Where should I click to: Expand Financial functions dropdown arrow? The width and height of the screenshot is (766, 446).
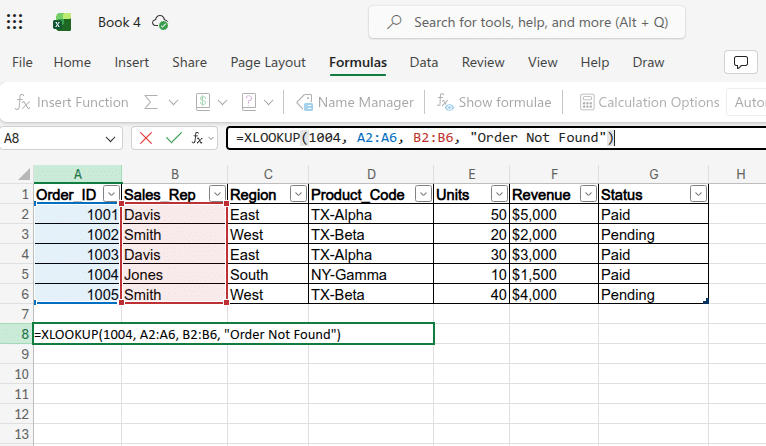click(222, 103)
